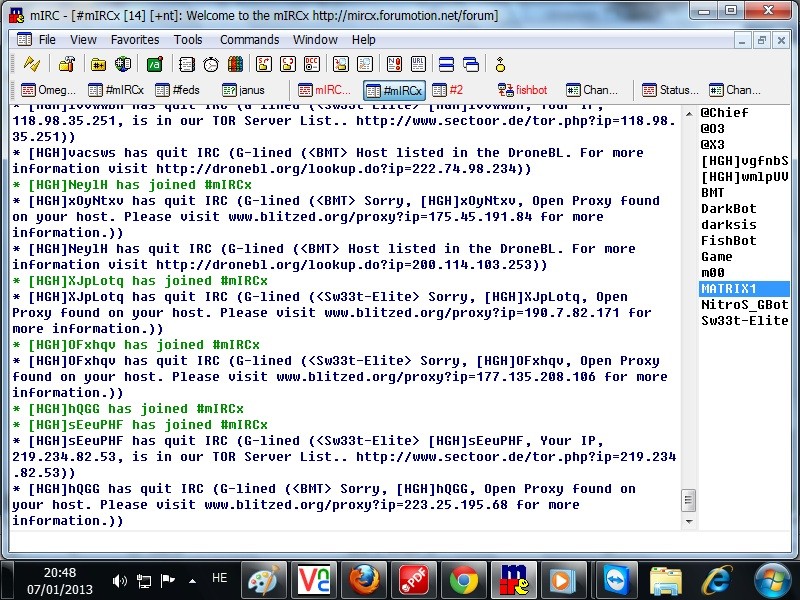Click the blitzed.org proxy link for 190.7.82.171
Image resolution: width=800 pixels, height=600 pixels.
point(472,313)
